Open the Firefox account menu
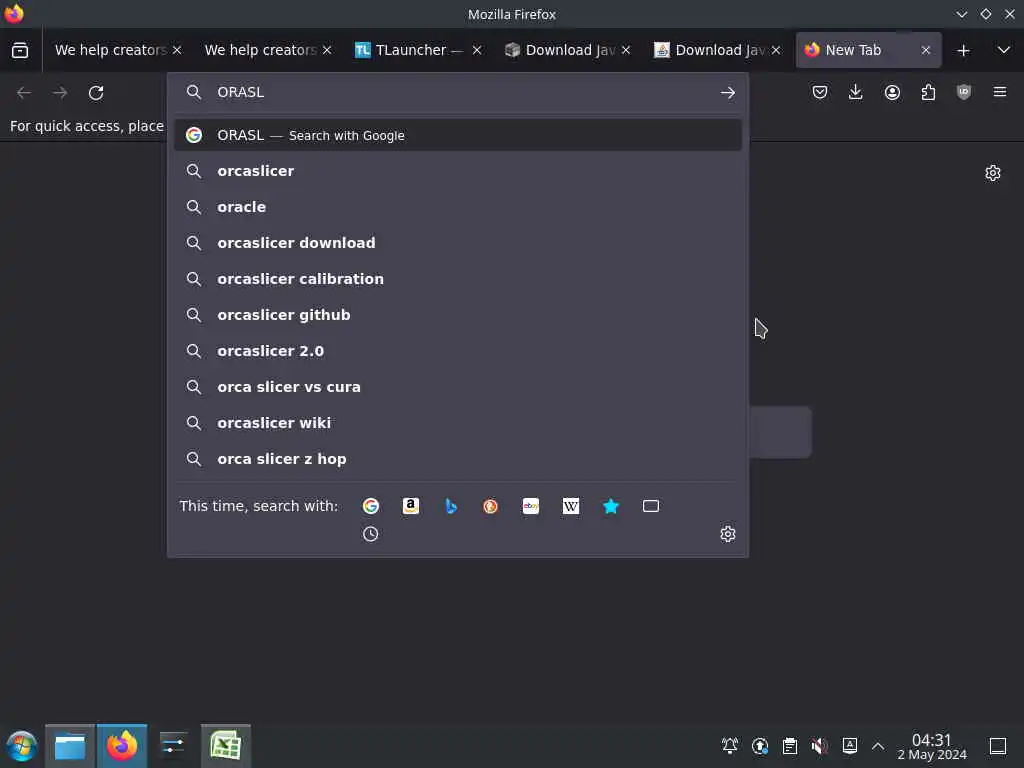The image size is (1024, 768). pos(892,92)
